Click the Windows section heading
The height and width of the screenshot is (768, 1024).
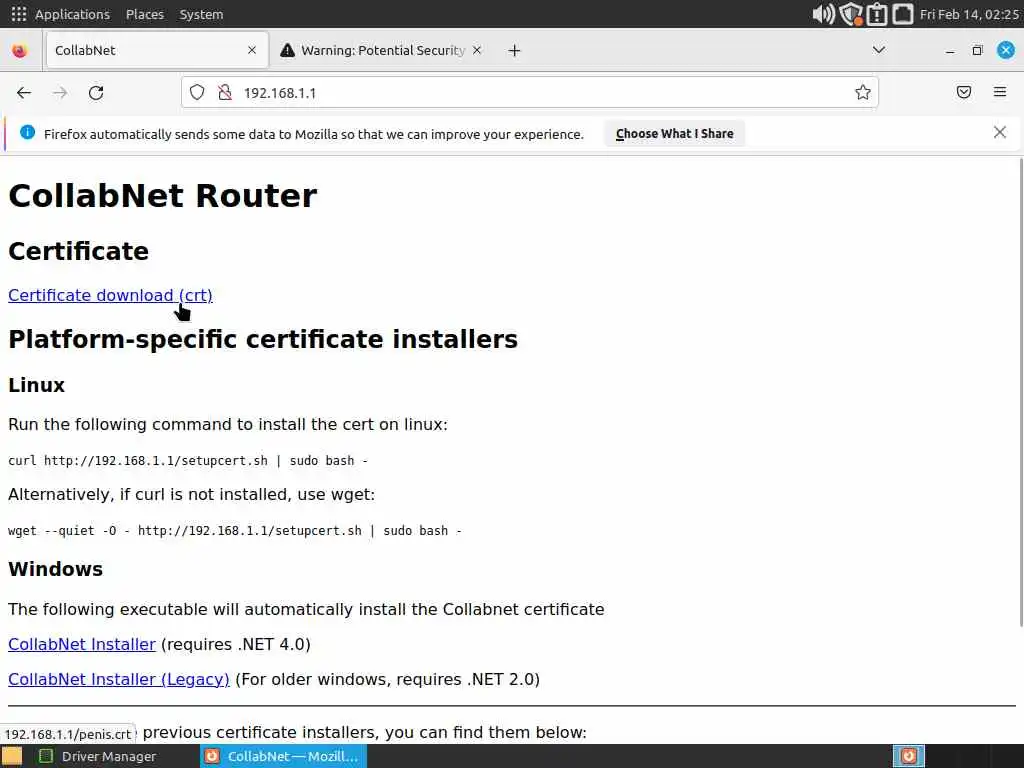pyautogui.click(x=56, y=569)
